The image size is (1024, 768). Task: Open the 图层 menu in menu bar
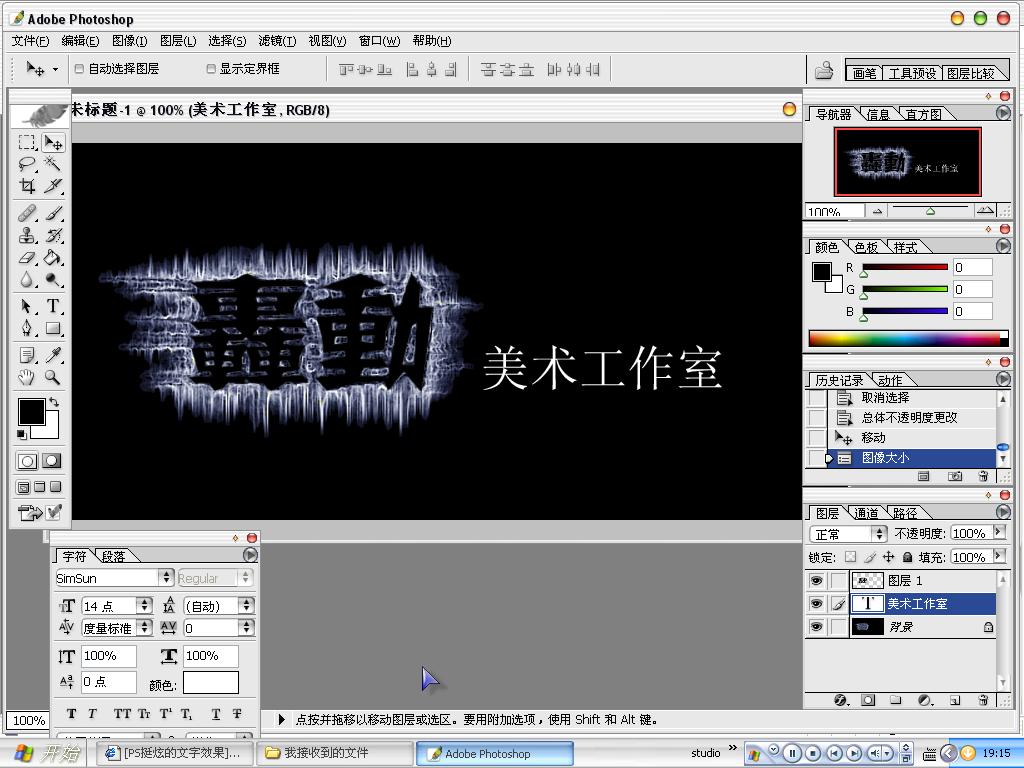click(178, 40)
